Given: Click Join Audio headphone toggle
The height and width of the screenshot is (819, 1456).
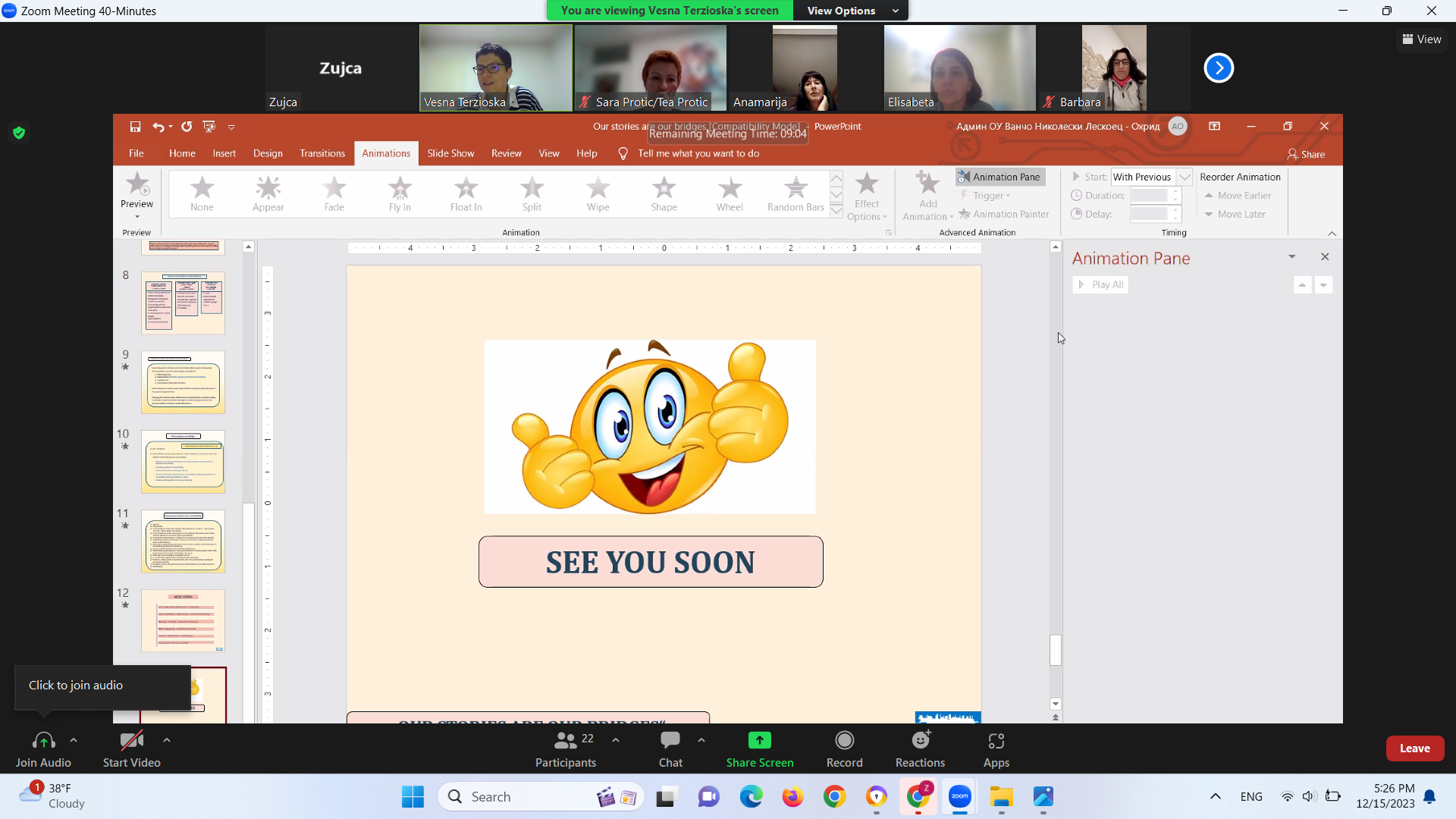Looking at the screenshot, I should (x=43, y=740).
